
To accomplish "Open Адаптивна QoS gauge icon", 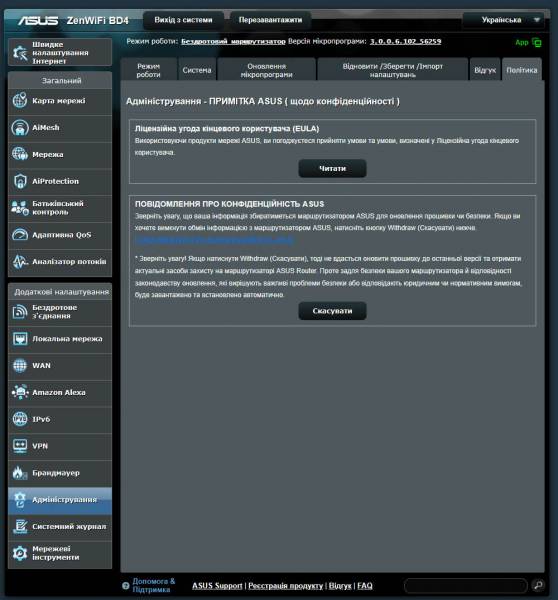I will point(20,235).
